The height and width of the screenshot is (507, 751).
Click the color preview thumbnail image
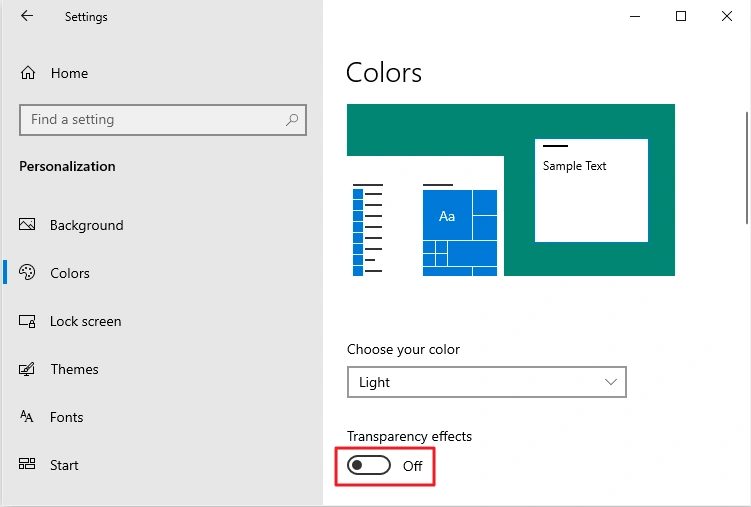point(511,190)
